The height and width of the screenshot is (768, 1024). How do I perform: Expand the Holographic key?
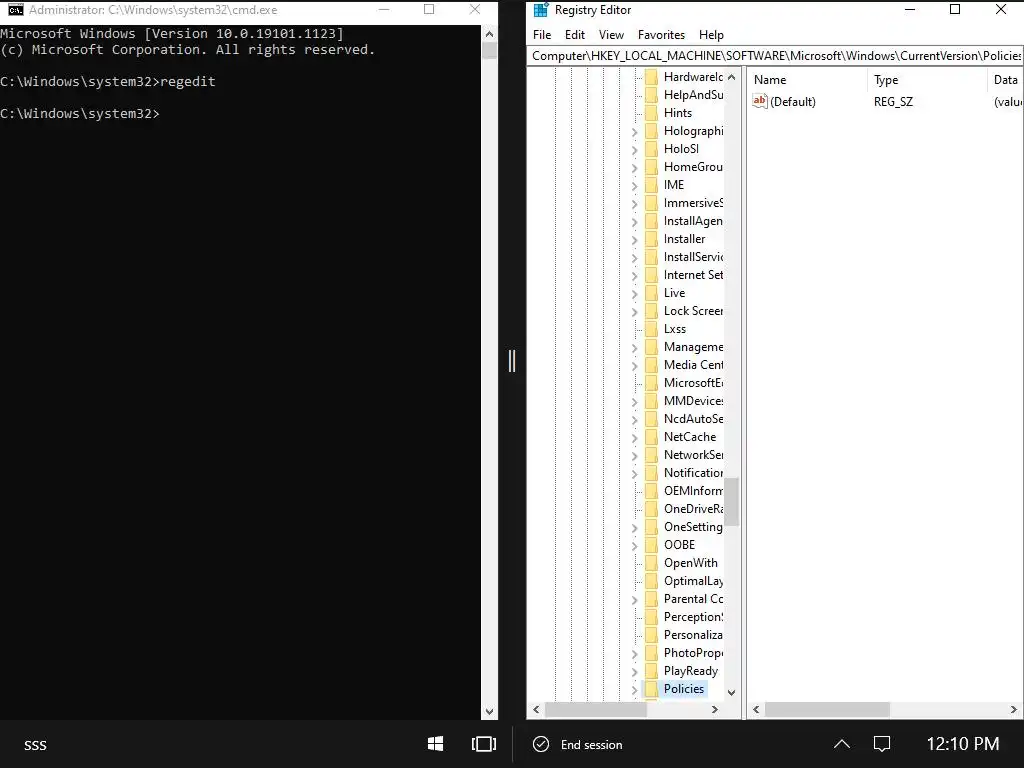(634, 131)
